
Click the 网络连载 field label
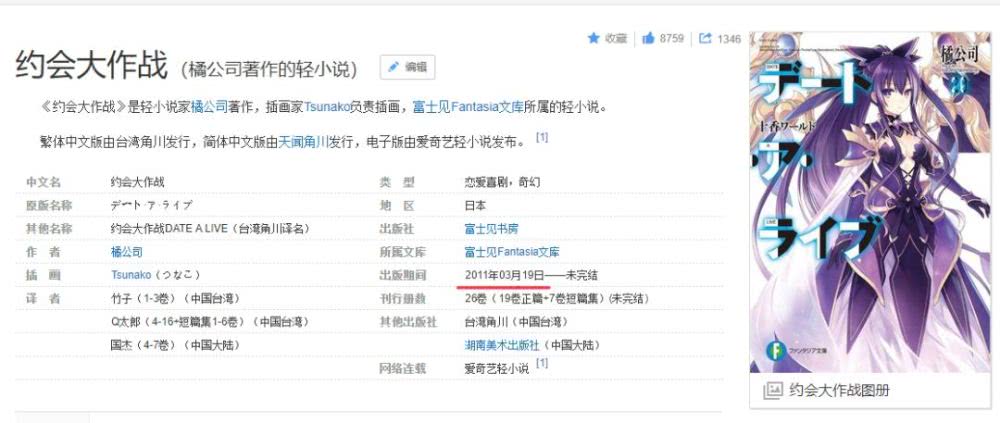[402, 368]
